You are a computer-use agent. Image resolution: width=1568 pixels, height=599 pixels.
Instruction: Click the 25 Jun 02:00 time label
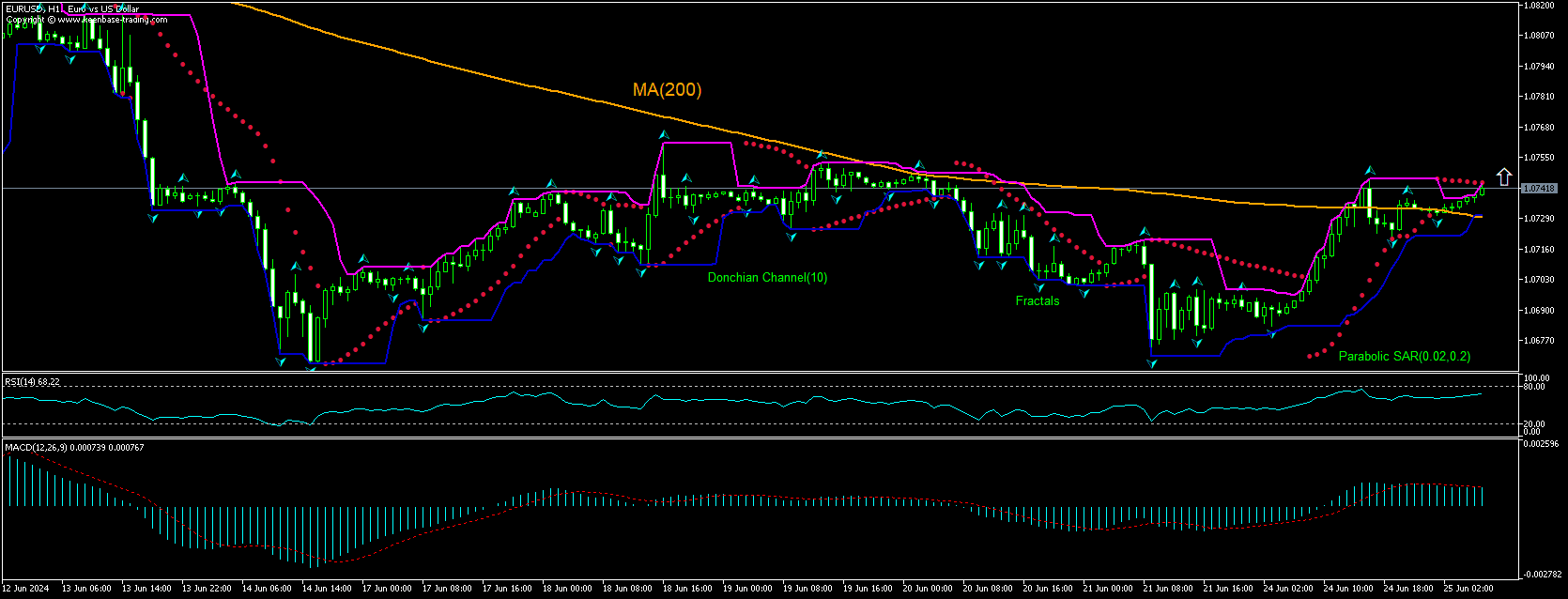1468,589
